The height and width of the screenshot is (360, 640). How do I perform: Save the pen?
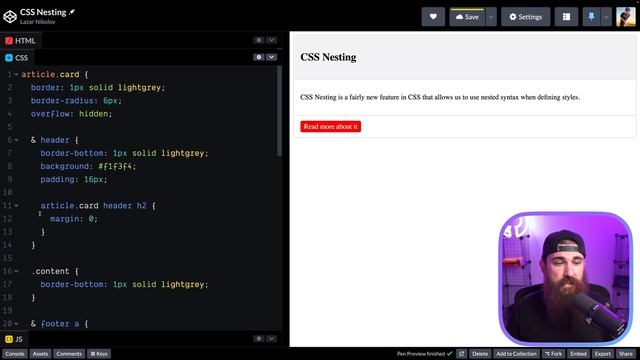[x=467, y=17]
